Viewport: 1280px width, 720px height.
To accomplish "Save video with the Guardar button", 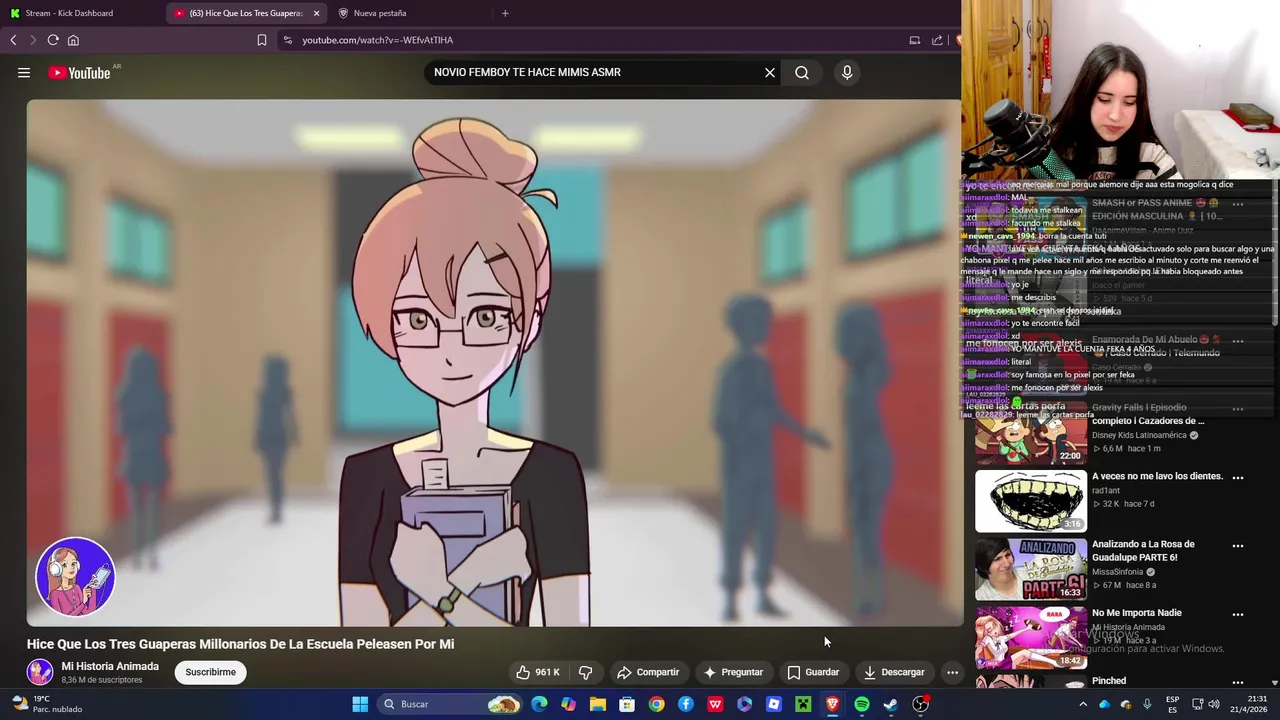I will pyautogui.click(x=813, y=672).
